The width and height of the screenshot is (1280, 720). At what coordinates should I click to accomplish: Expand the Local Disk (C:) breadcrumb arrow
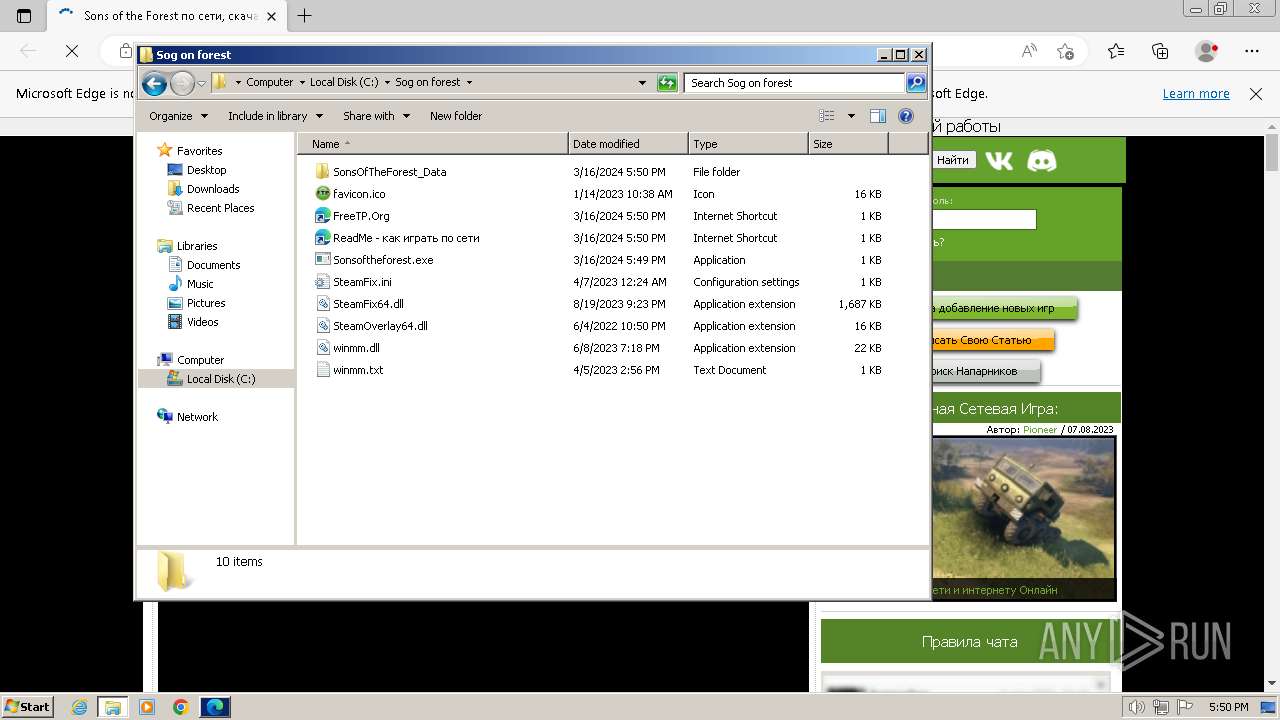tap(386, 83)
